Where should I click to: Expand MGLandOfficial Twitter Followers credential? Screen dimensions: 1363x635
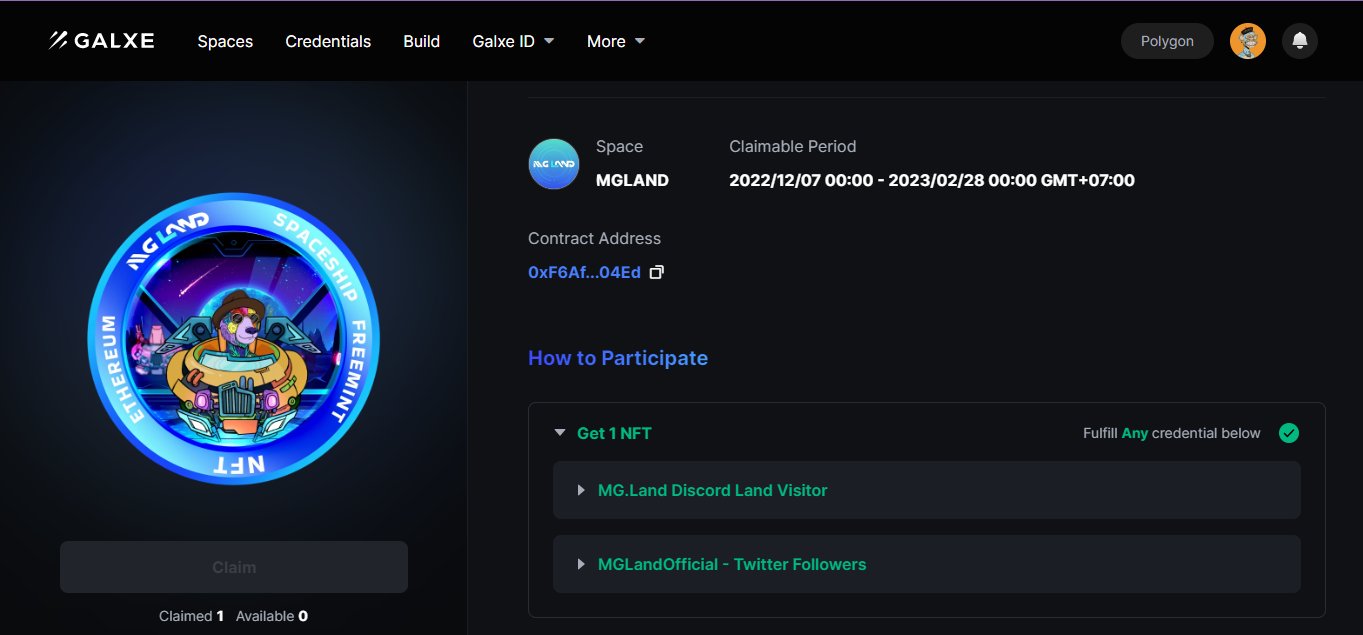926,564
